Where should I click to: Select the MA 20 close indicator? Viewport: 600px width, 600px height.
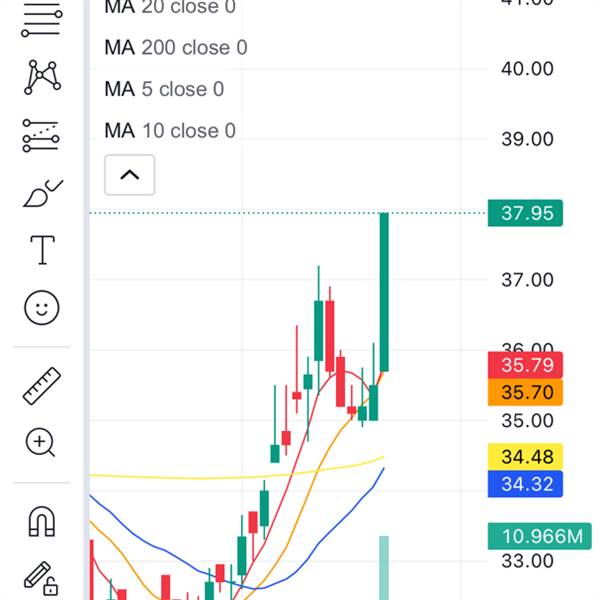pyautogui.click(x=170, y=7)
